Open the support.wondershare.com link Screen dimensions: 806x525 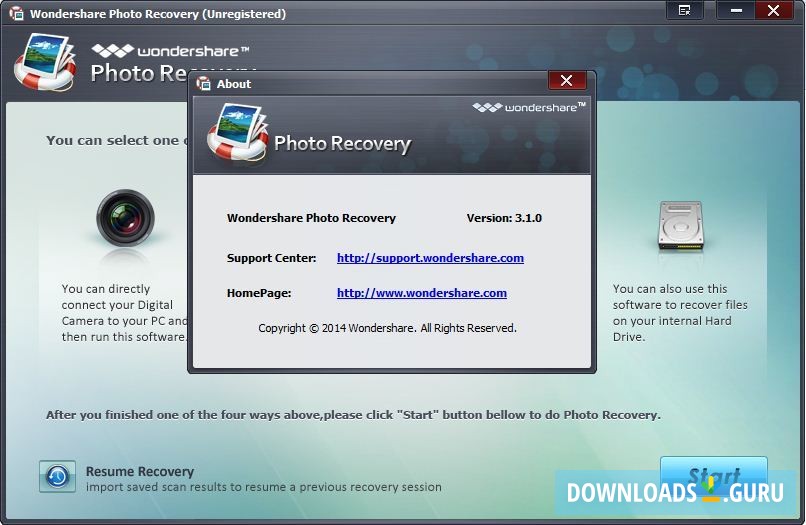pyautogui.click(x=430, y=258)
